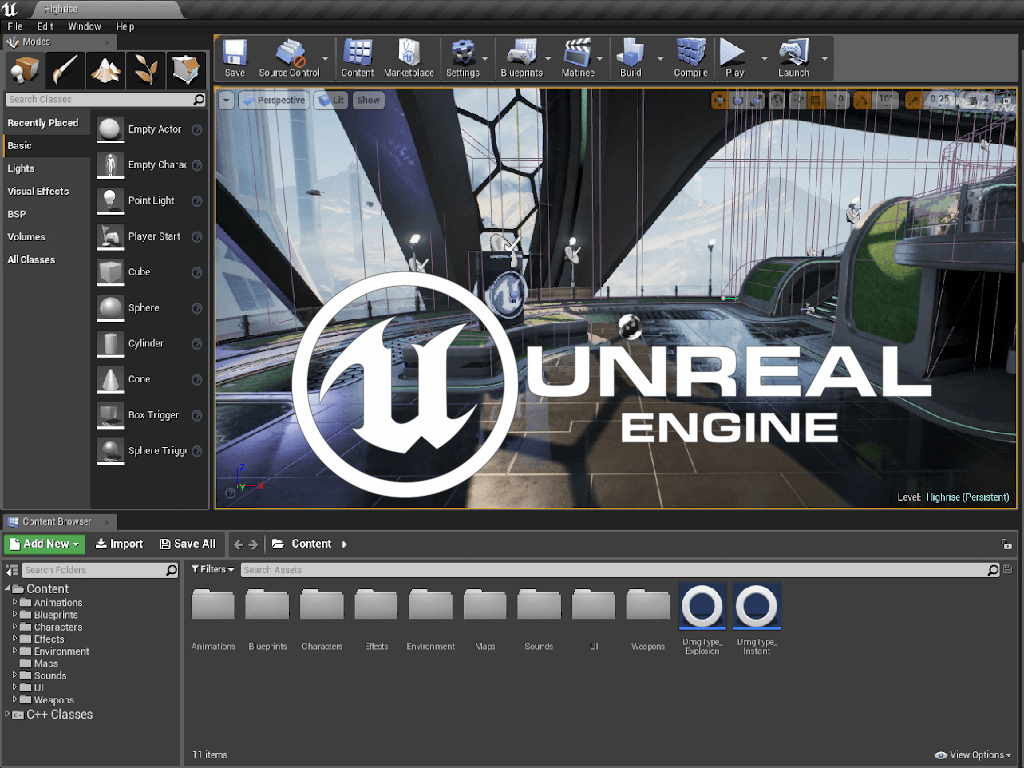Image resolution: width=1024 pixels, height=768 pixels.
Task: Activate Foliage mode leaf icon
Action: point(146,70)
